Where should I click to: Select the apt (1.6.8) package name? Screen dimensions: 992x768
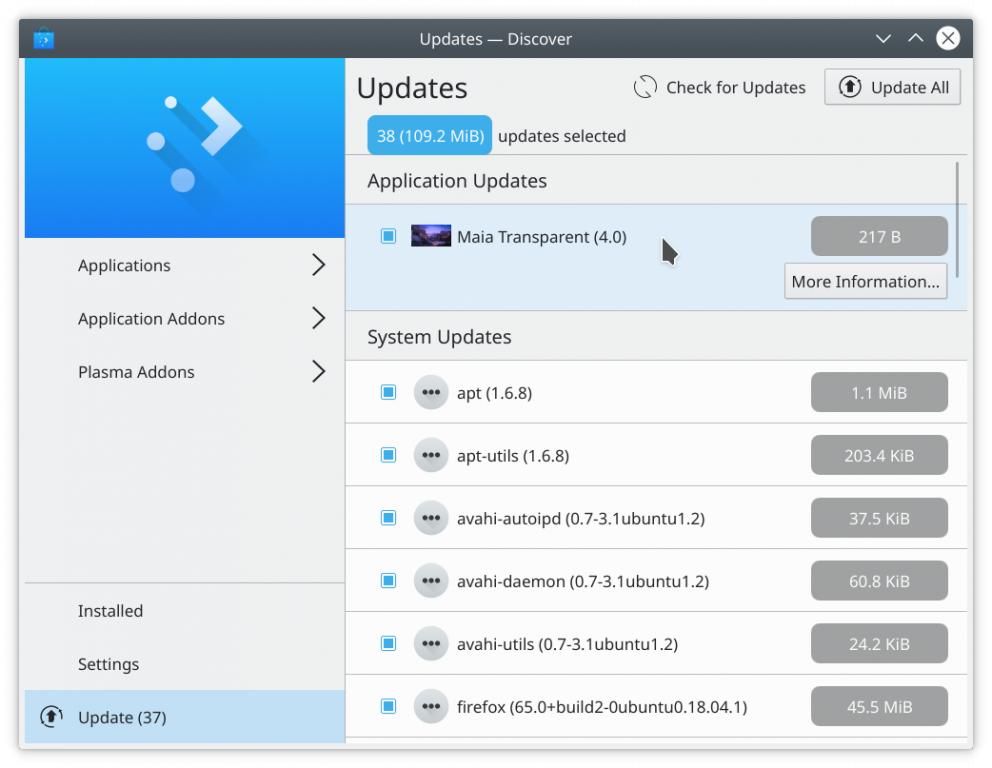click(494, 393)
